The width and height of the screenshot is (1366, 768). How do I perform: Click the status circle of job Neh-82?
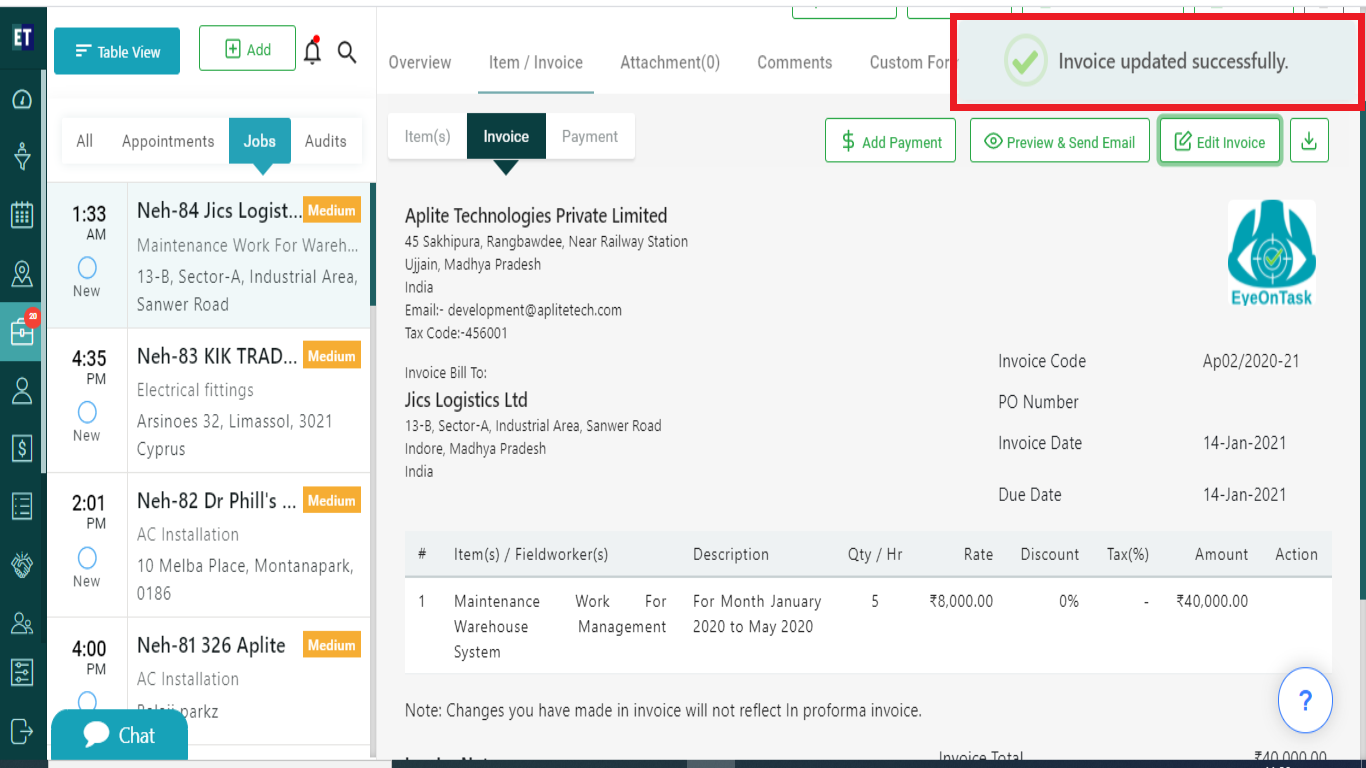[x=87, y=557]
